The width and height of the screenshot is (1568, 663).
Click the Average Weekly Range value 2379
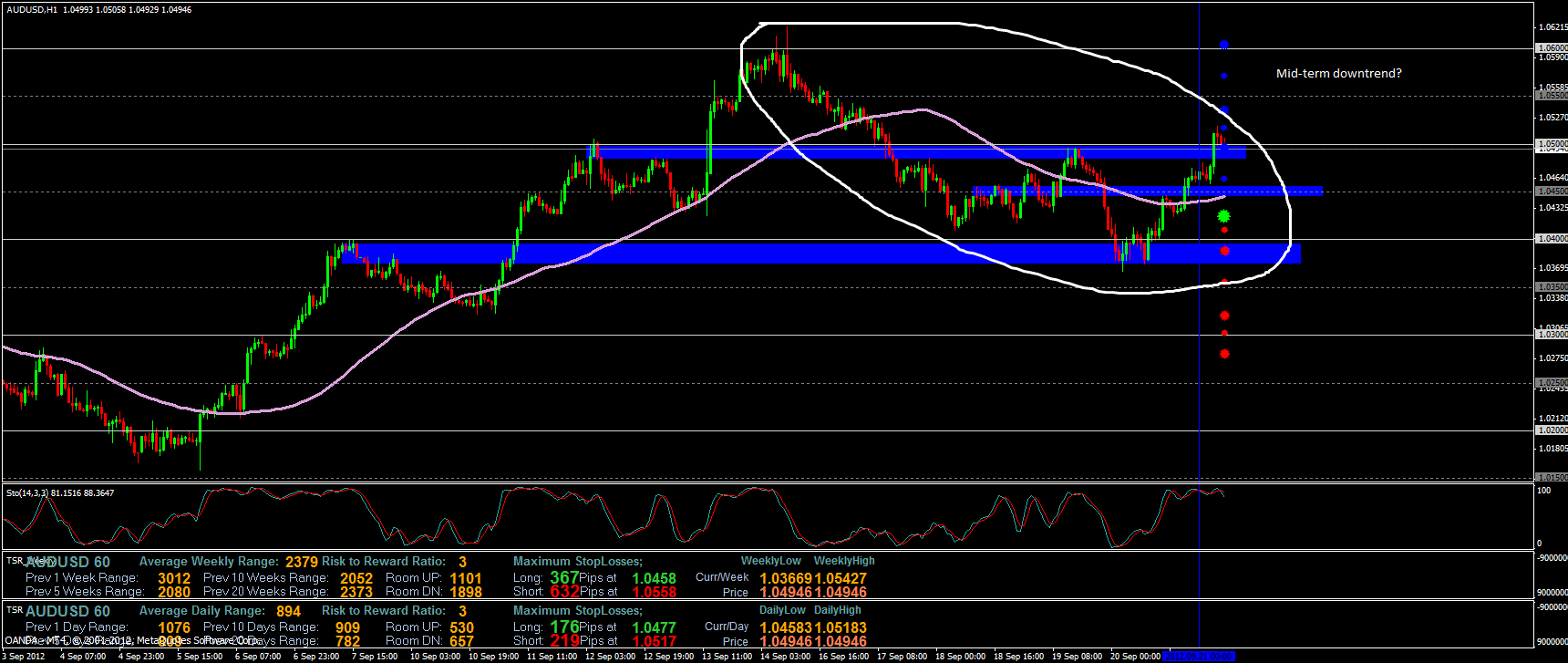302,562
